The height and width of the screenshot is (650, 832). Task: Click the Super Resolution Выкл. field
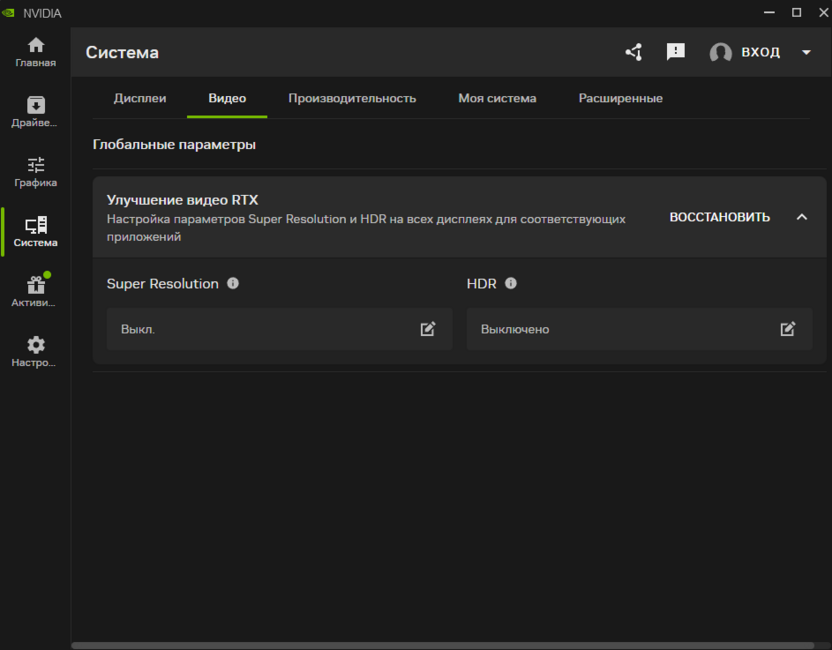(x=280, y=329)
